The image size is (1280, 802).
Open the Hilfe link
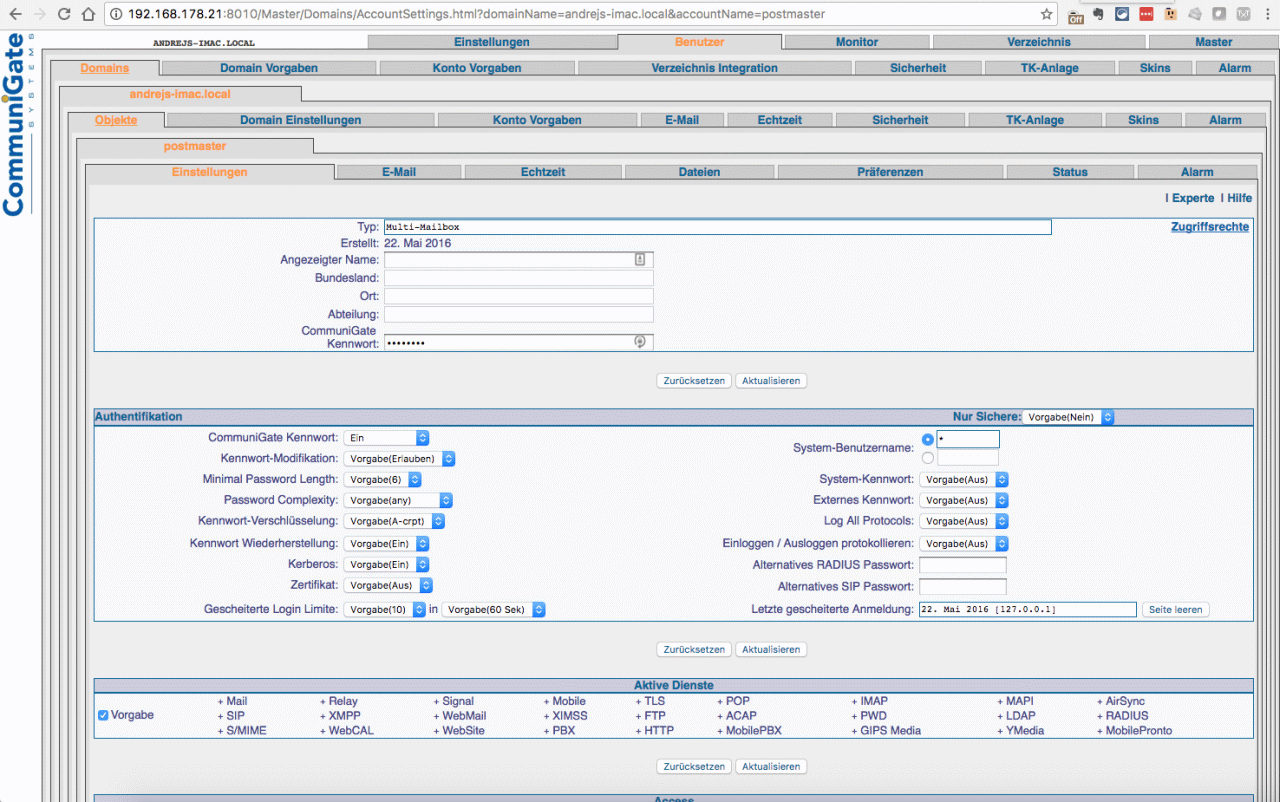click(1239, 198)
